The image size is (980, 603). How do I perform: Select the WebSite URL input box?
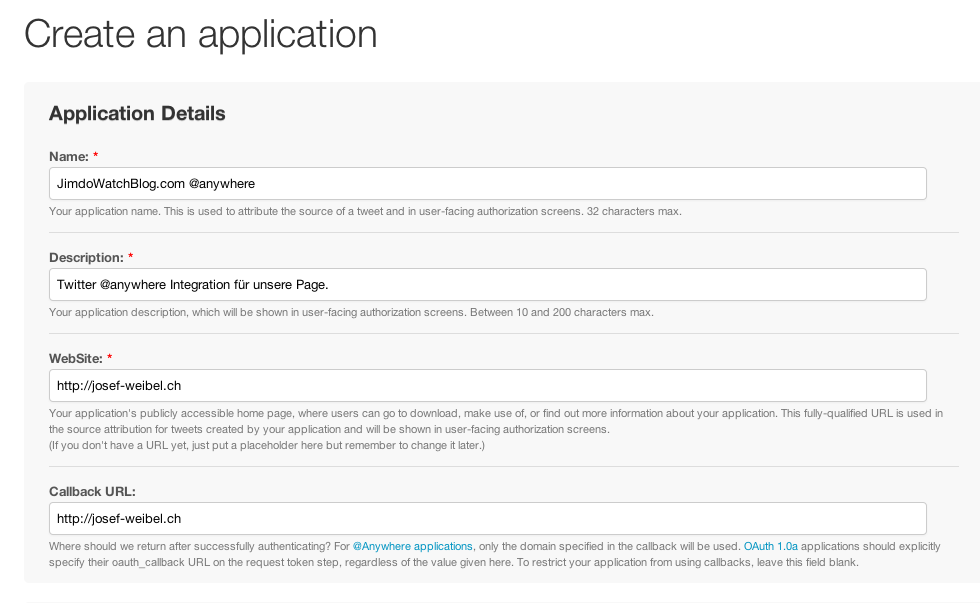[x=488, y=385]
